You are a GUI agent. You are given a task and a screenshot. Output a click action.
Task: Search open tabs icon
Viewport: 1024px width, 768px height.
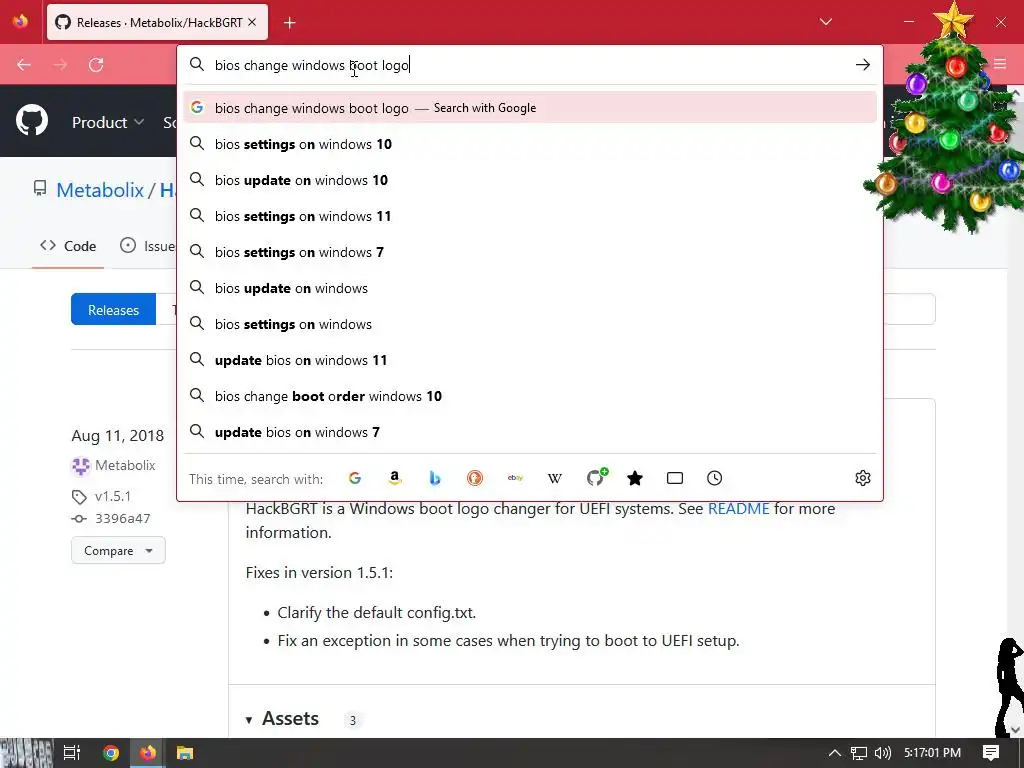(x=675, y=478)
